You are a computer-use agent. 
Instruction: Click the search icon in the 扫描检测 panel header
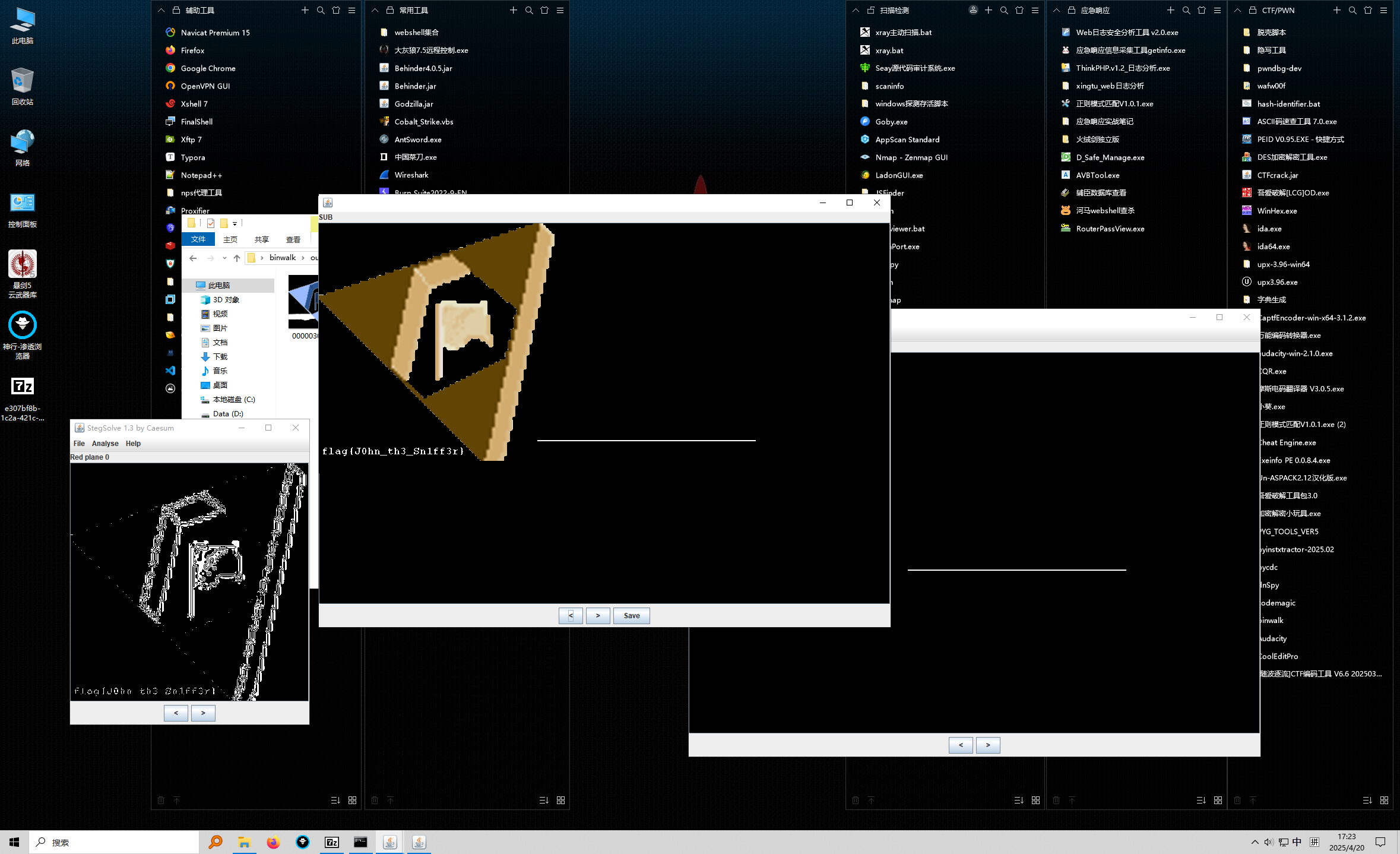click(1004, 10)
